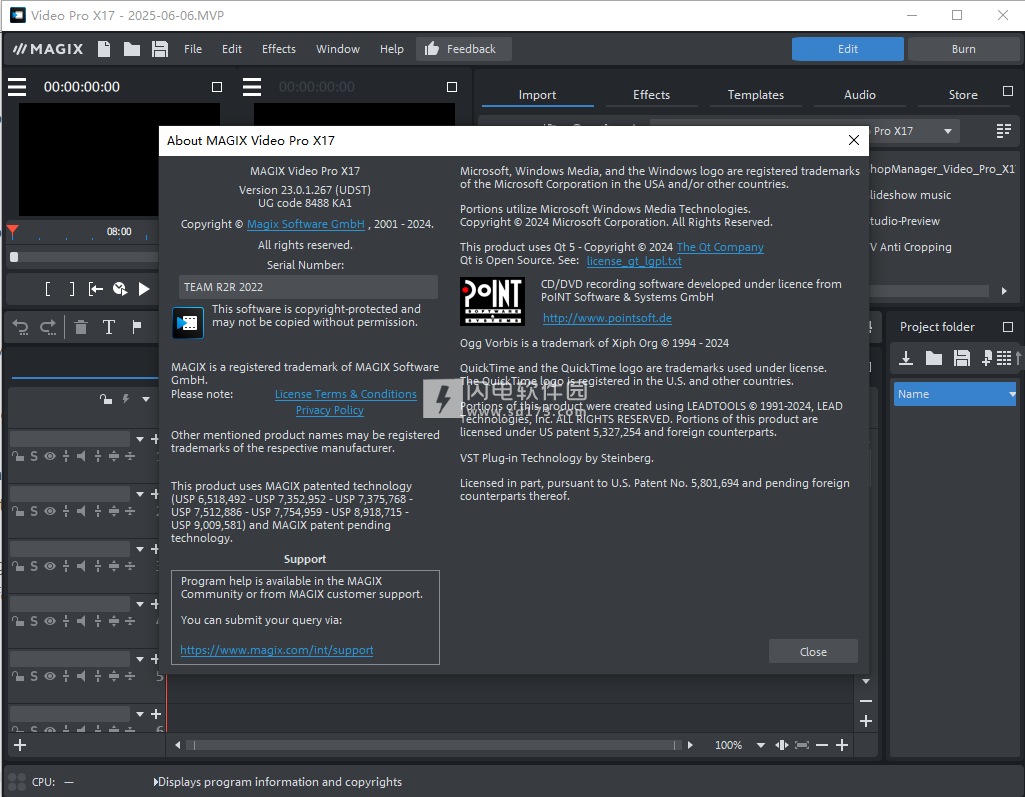Click the Undo arrow in the timeline toolbar
The image size is (1025, 797).
tap(21, 327)
